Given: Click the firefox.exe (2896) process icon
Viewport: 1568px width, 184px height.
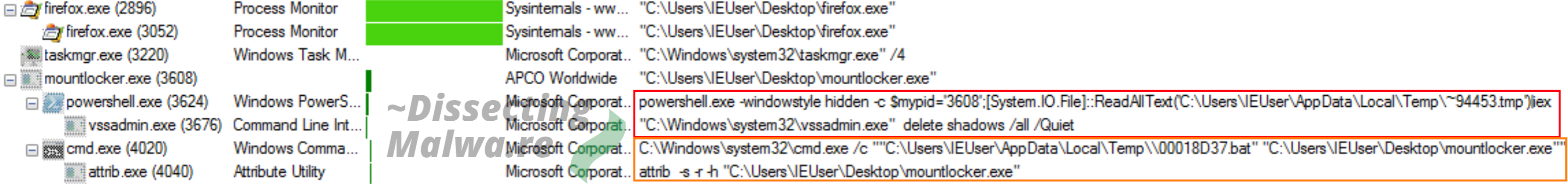Looking at the screenshot, I should tap(30, 9).
